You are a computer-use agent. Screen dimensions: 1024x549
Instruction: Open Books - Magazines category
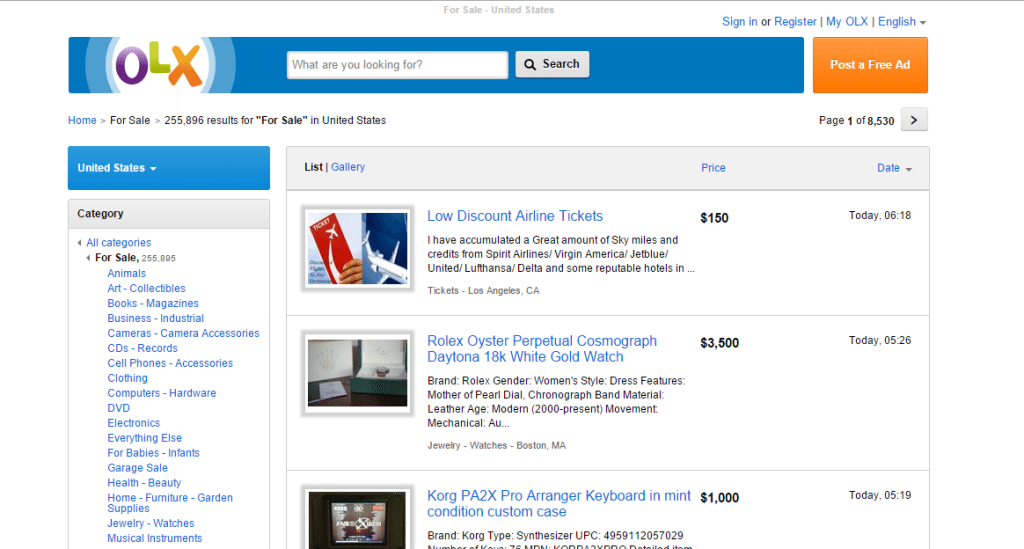coord(153,304)
